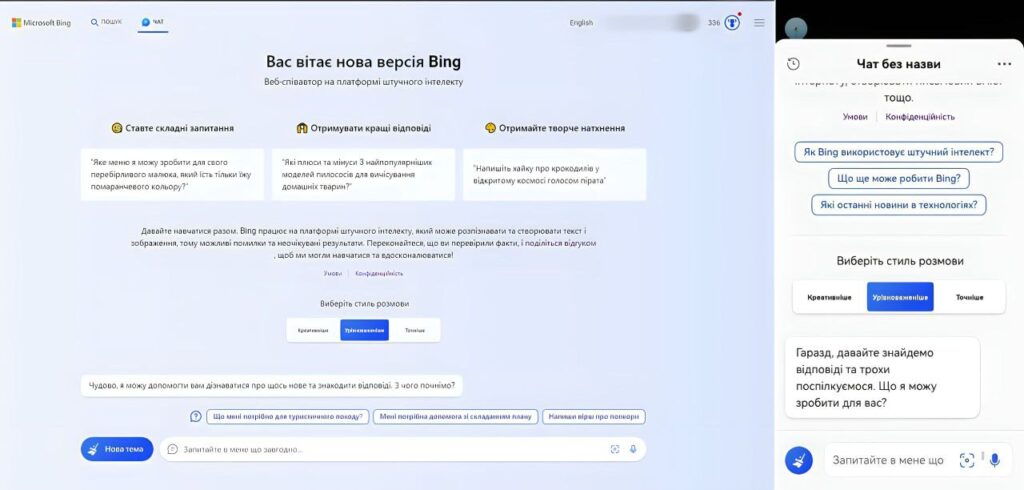Click the 'Чудово, я можу допомогти' greeting message

(272, 385)
